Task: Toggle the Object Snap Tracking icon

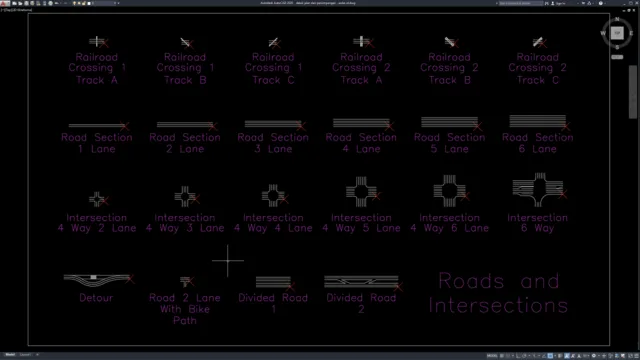Action: point(544,356)
